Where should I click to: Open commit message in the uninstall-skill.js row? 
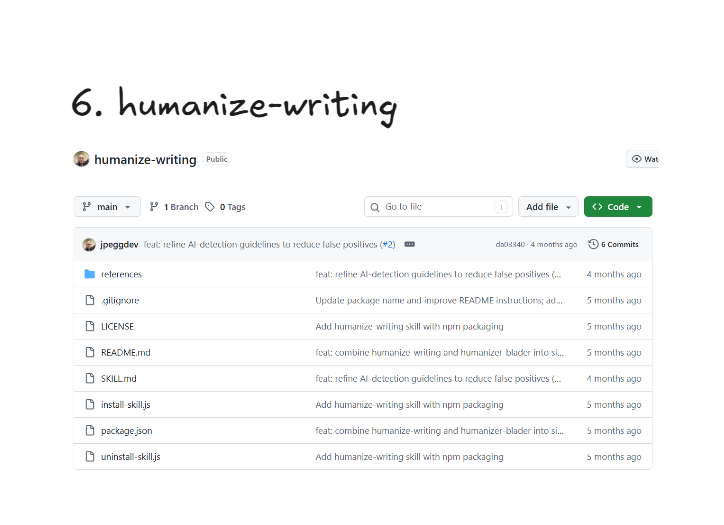click(409, 457)
